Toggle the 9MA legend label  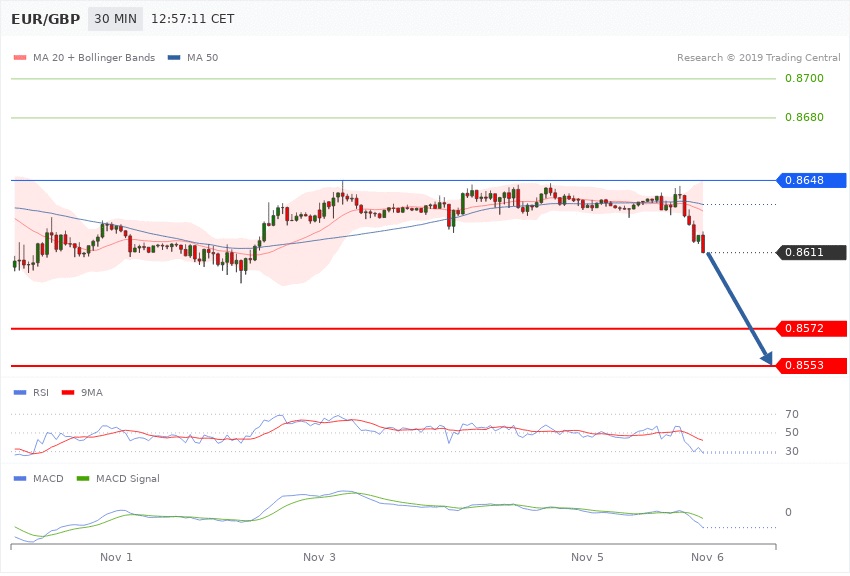(x=91, y=393)
